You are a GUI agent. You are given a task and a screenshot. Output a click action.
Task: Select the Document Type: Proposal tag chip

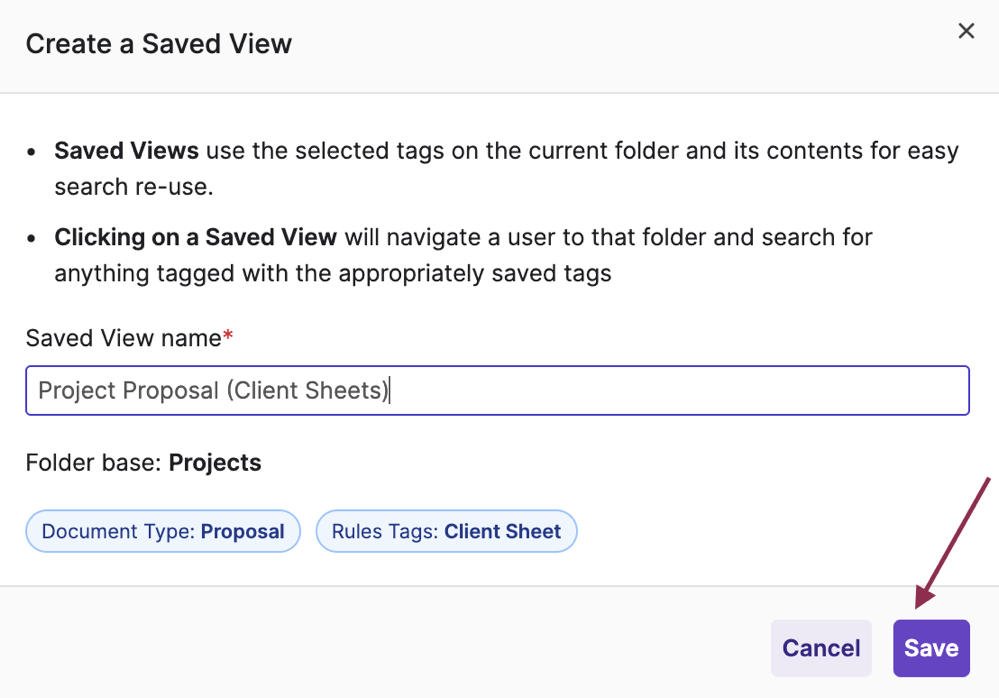(x=162, y=531)
